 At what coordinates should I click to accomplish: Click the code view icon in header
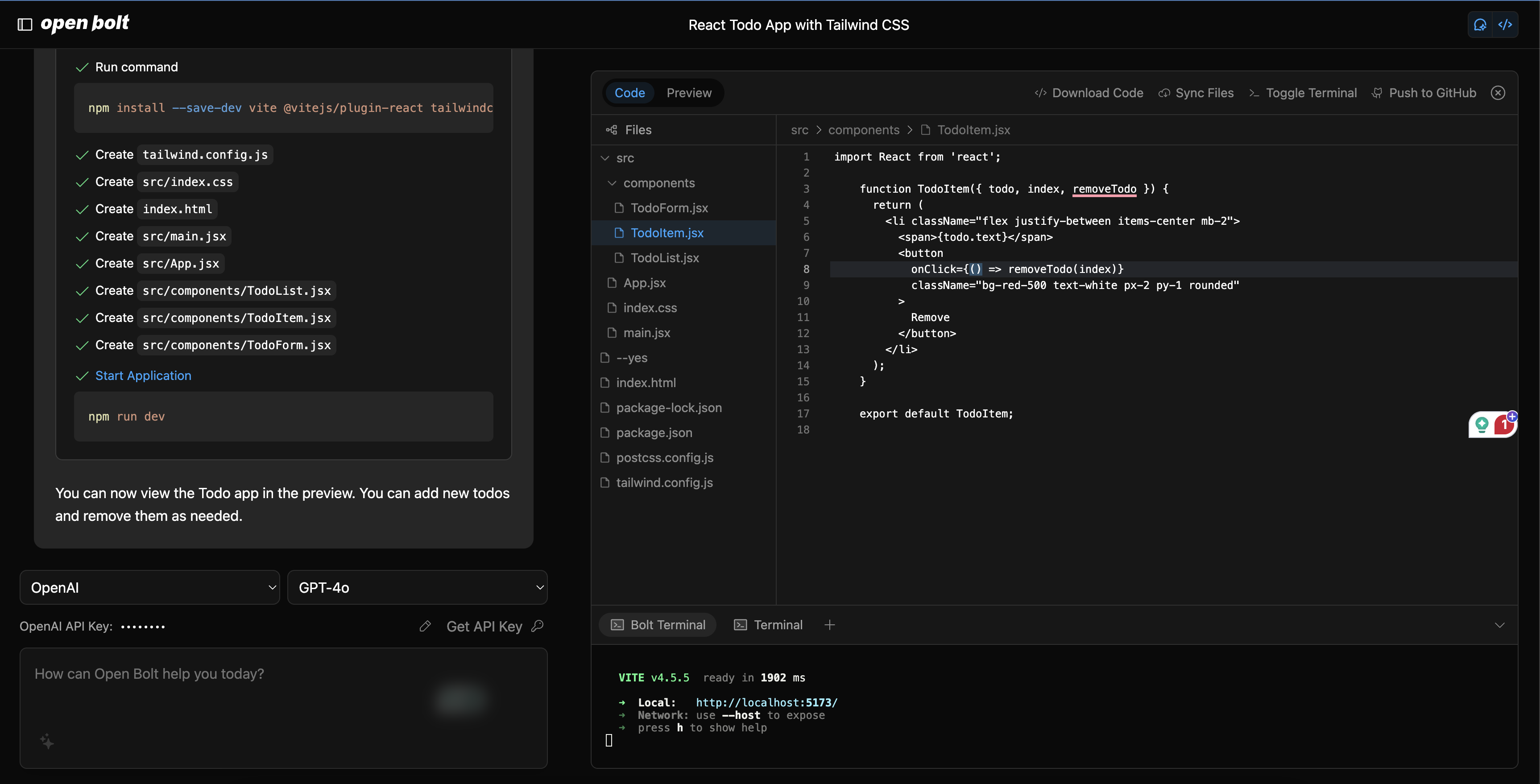coord(1505,25)
